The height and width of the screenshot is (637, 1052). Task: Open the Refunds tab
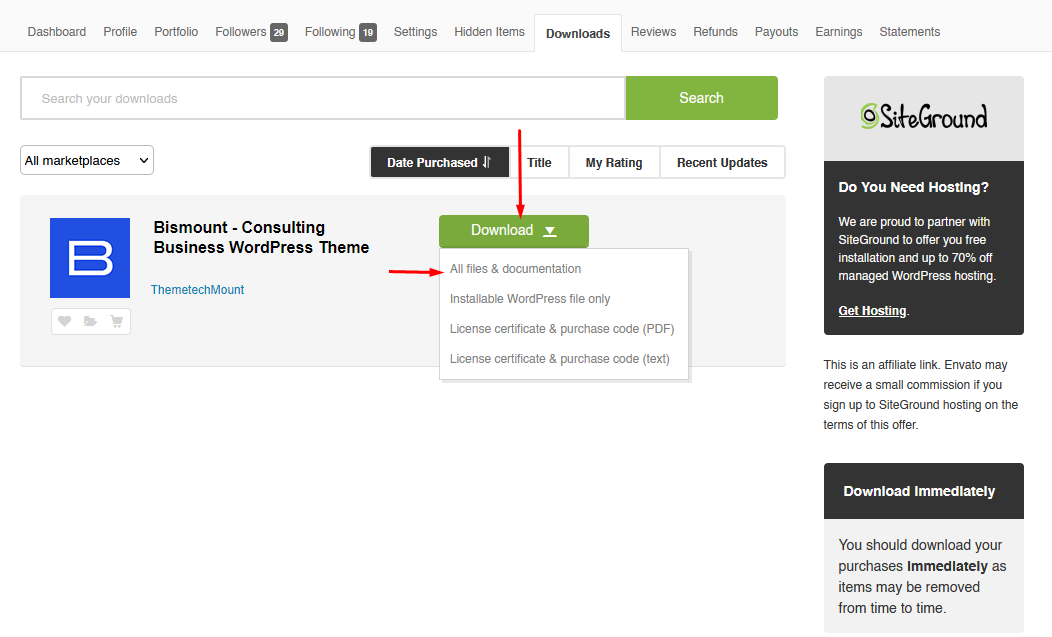[x=715, y=32]
